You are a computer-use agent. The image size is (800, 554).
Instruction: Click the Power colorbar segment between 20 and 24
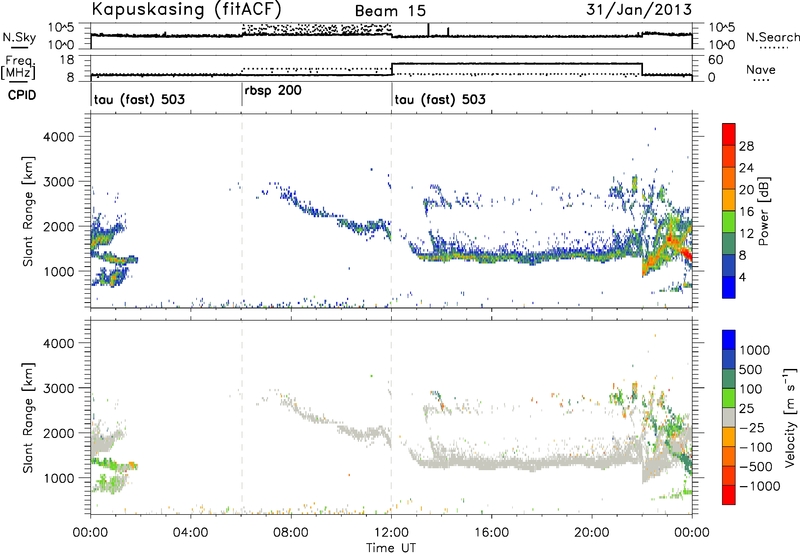click(729, 178)
